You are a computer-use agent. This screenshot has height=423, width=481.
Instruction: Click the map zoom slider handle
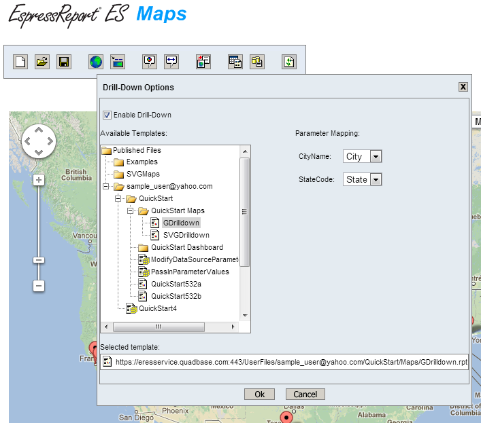click(x=39, y=260)
